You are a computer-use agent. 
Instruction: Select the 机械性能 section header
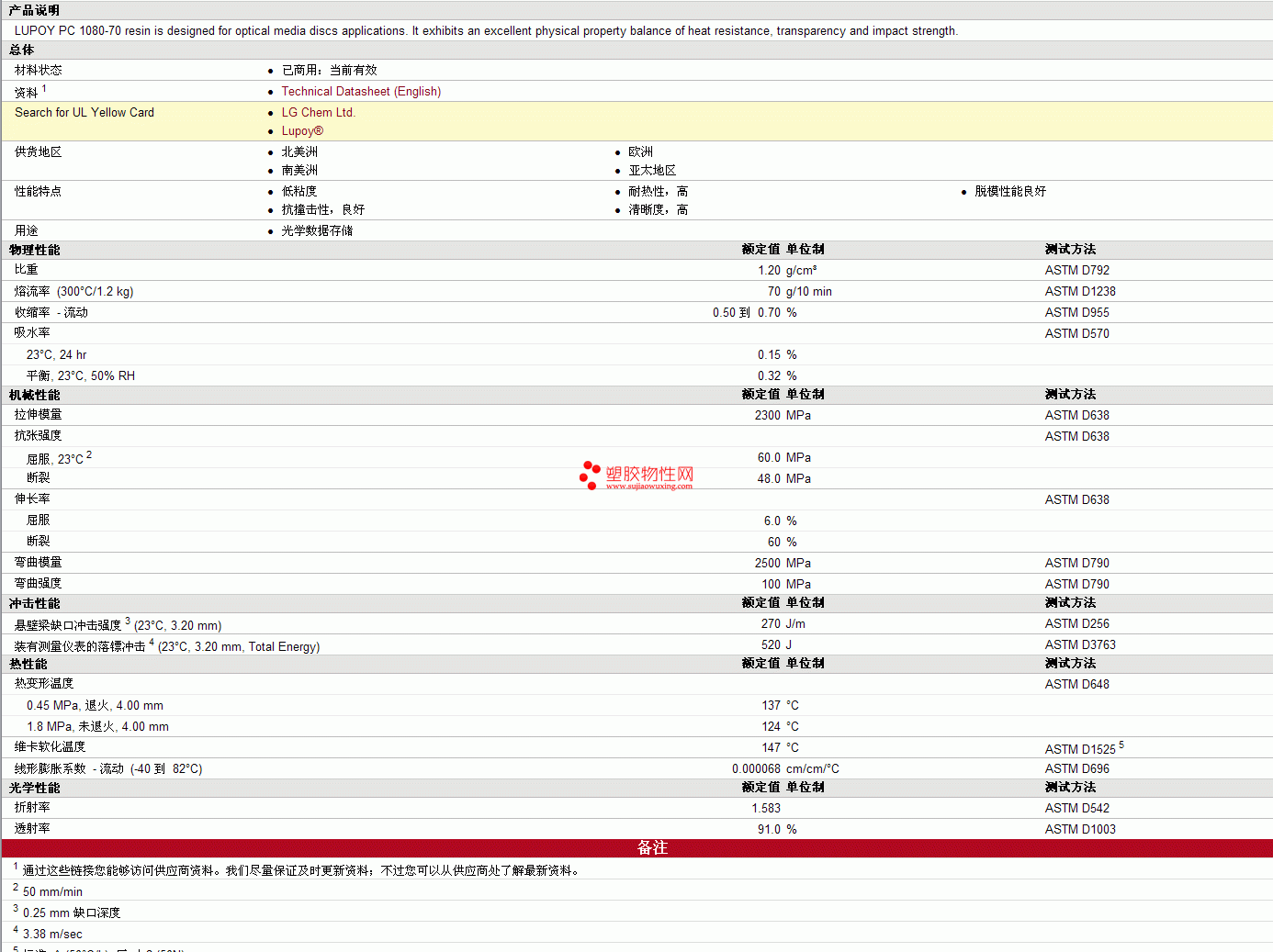coord(34,395)
